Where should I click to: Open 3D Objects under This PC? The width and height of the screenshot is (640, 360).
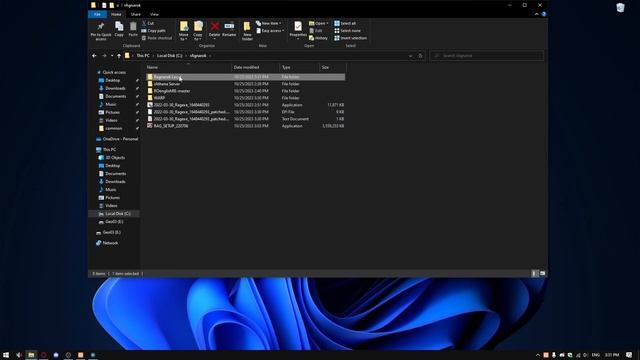115,158
